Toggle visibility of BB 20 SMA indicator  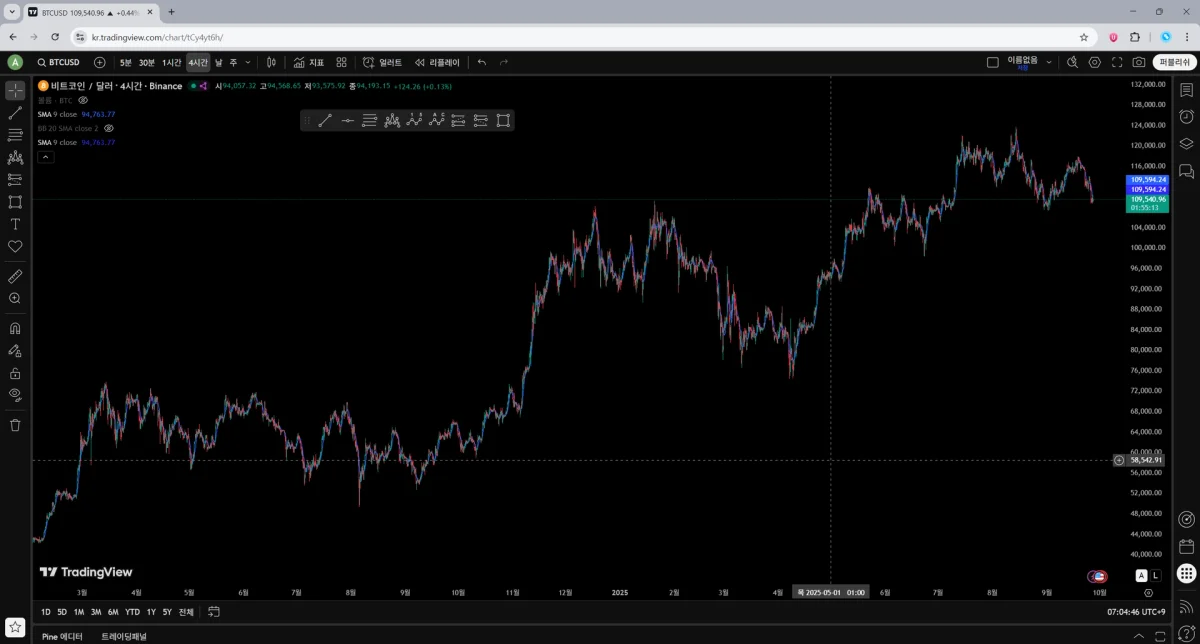109,128
